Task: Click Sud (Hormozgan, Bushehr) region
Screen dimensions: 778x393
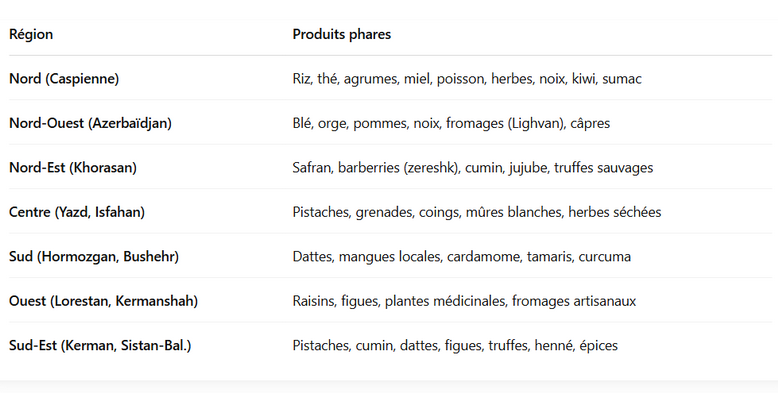Action: (x=94, y=257)
